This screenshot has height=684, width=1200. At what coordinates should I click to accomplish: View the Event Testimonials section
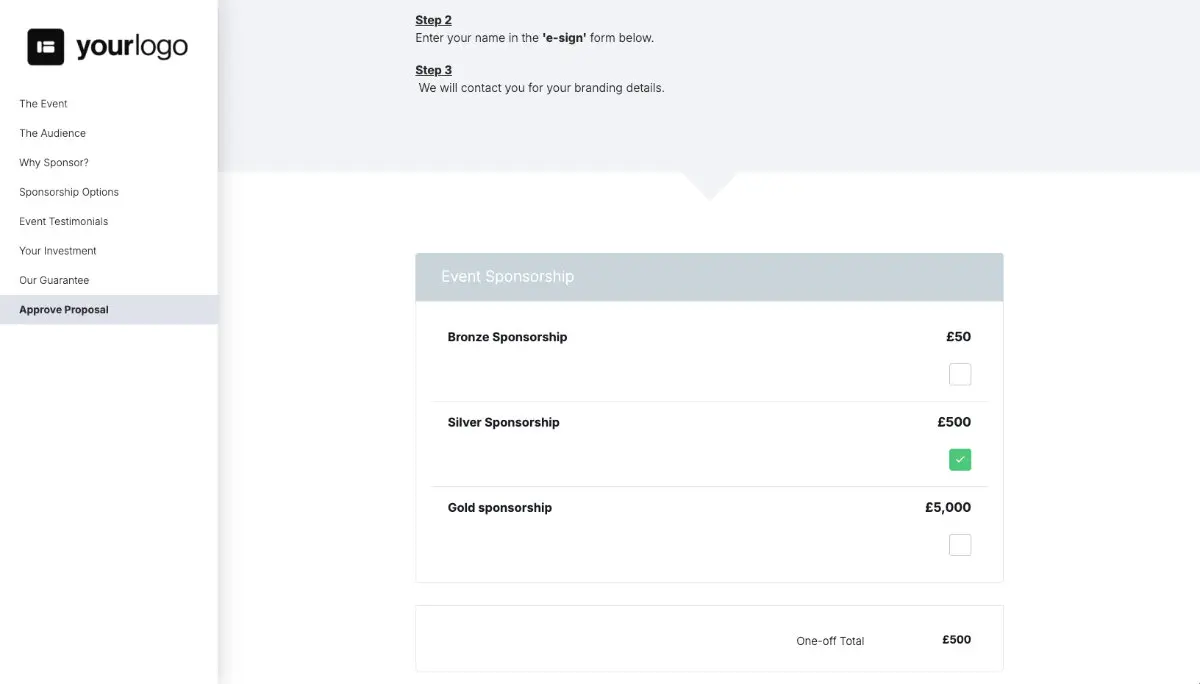pos(63,221)
